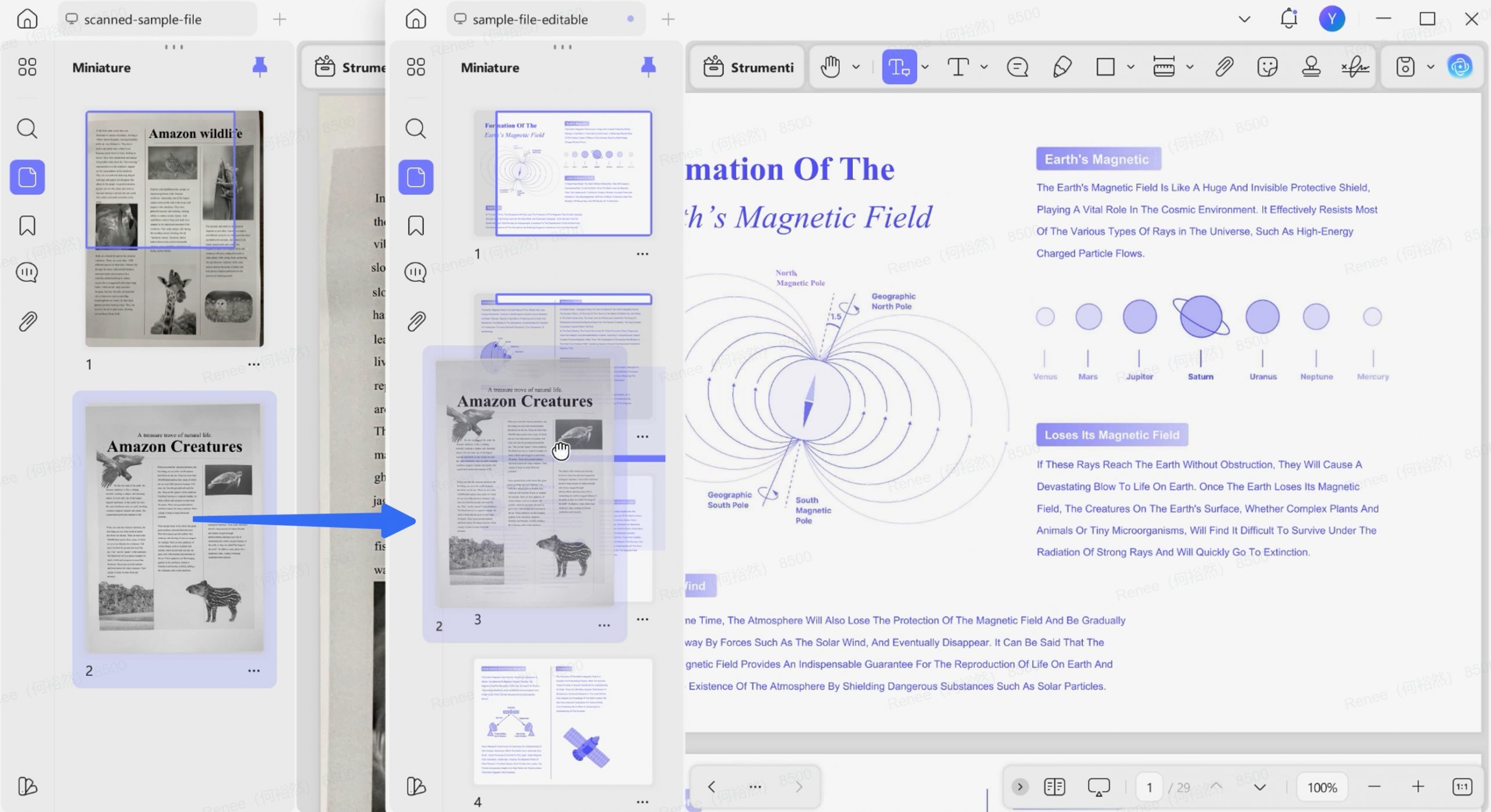The height and width of the screenshot is (812, 1491).
Task: Add new tab in left window
Action: click(280, 19)
